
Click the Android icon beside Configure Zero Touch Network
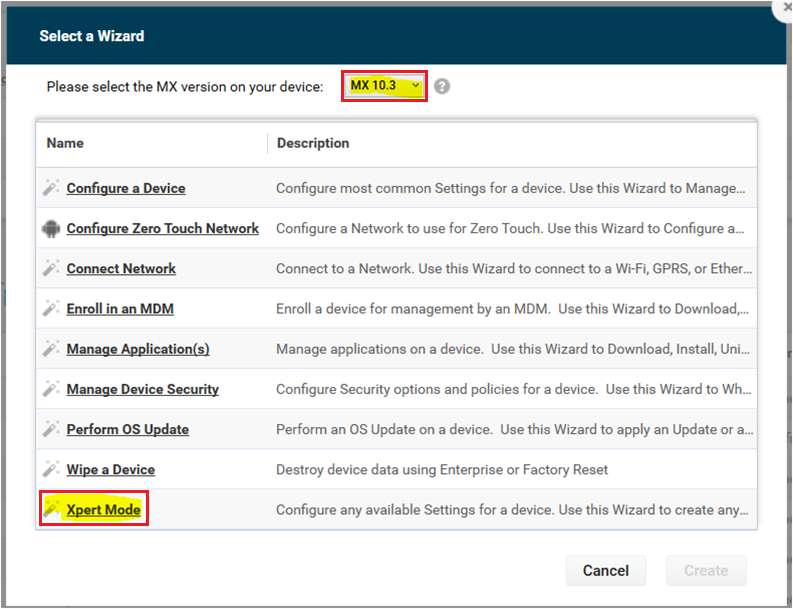pyautogui.click(x=50, y=228)
